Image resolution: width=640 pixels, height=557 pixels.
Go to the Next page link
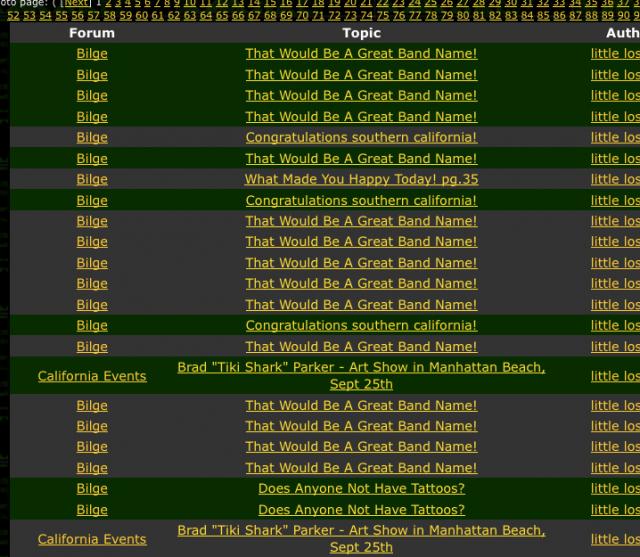point(77,3)
